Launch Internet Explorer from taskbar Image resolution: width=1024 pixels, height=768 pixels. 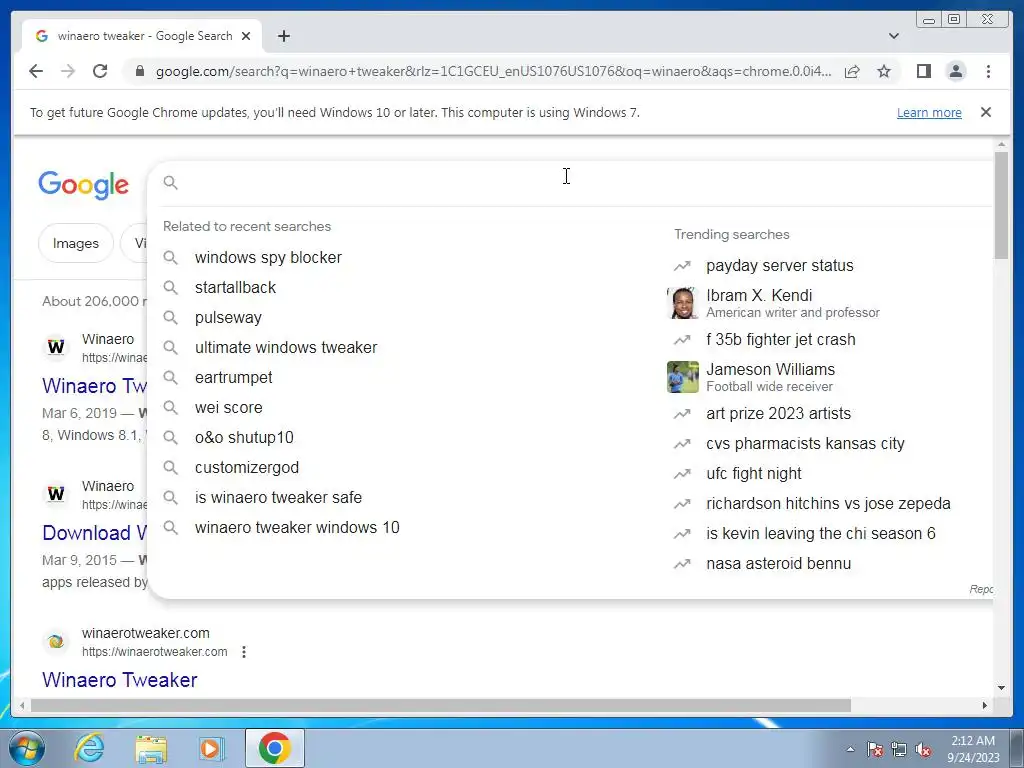(x=89, y=748)
